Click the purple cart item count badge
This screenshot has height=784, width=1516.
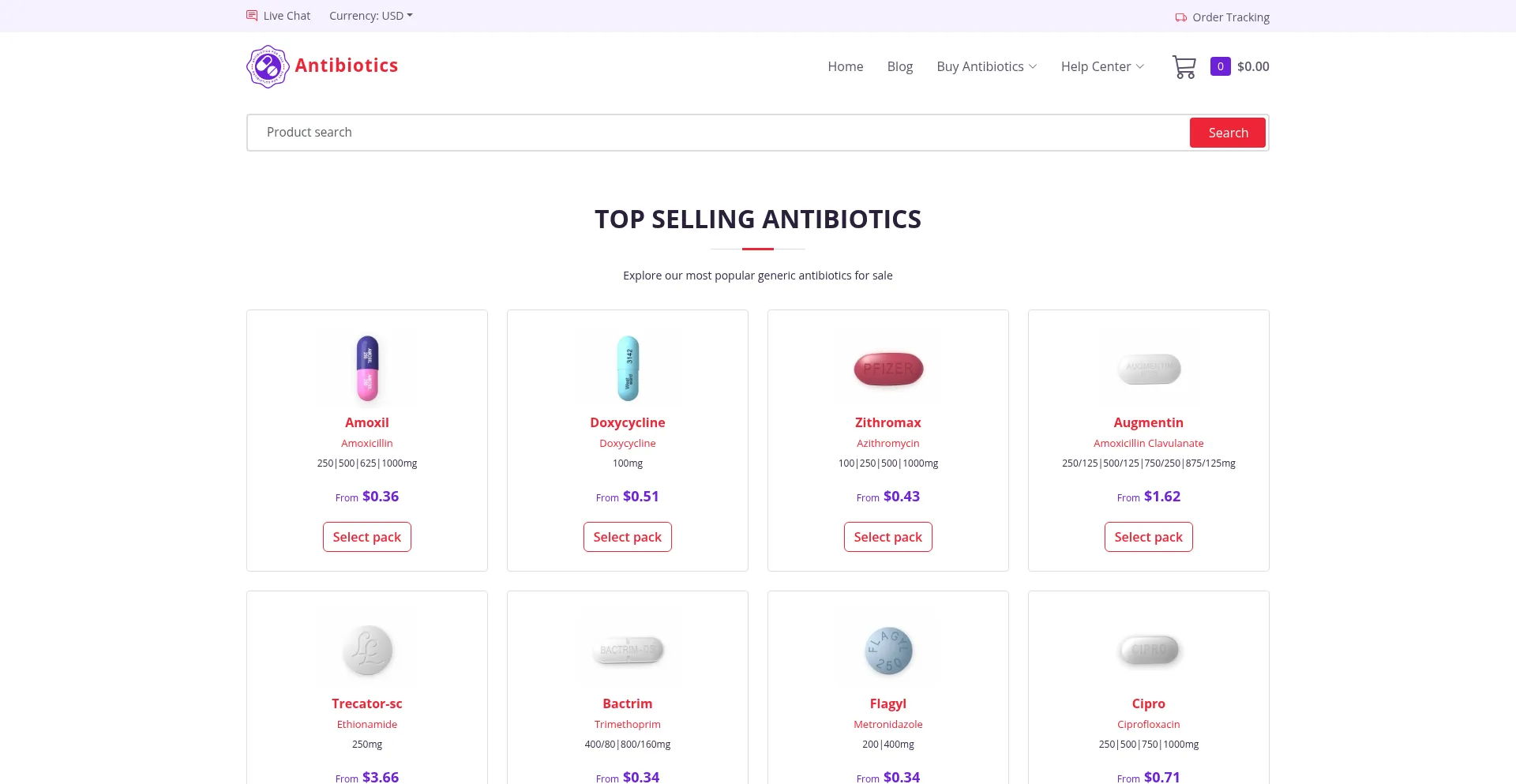click(x=1220, y=67)
